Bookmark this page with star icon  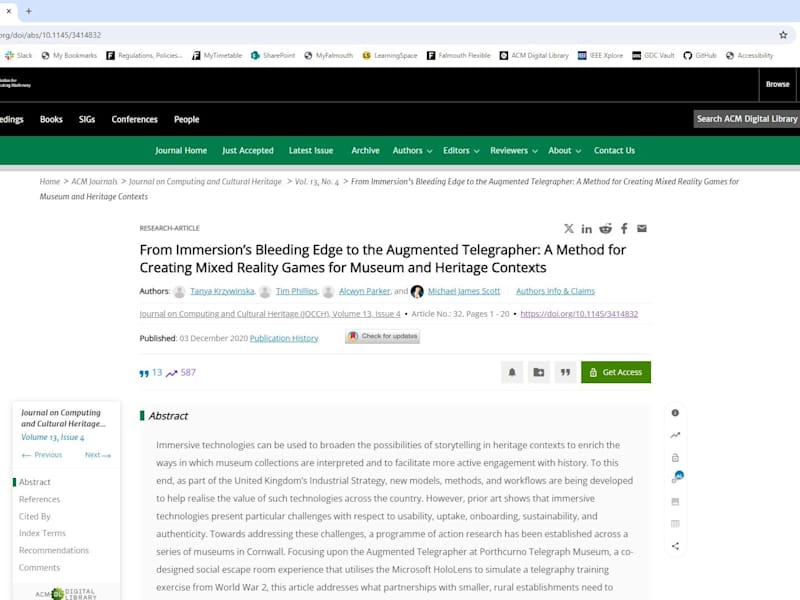tap(783, 35)
